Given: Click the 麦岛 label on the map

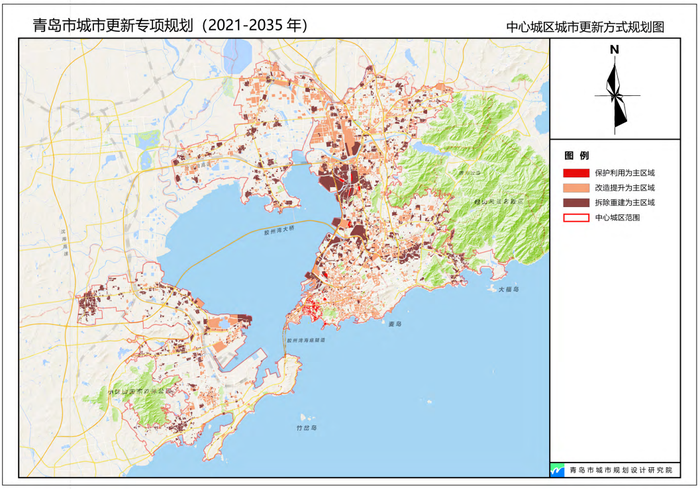Looking at the screenshot, I should (395, 324).
